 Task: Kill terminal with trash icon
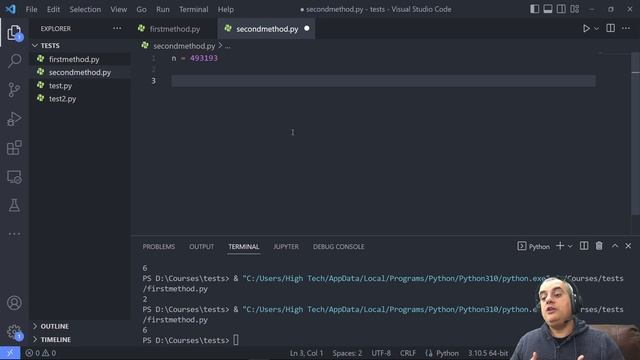click(x=599, y=246)
